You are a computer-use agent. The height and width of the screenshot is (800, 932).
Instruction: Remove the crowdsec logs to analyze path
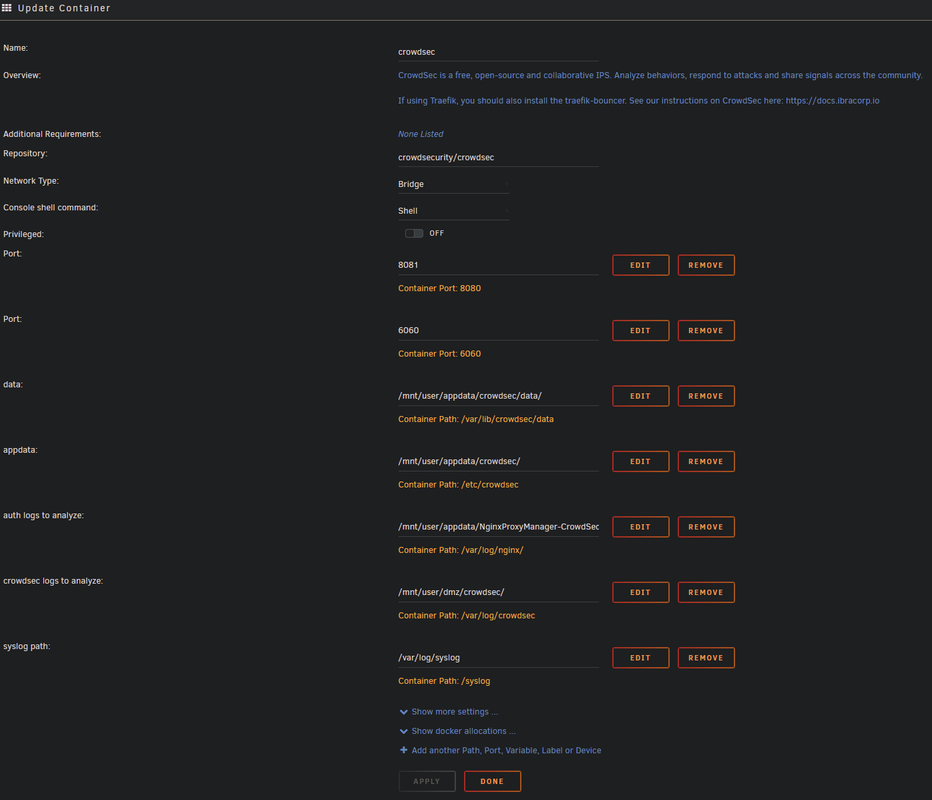click(706, 592)
